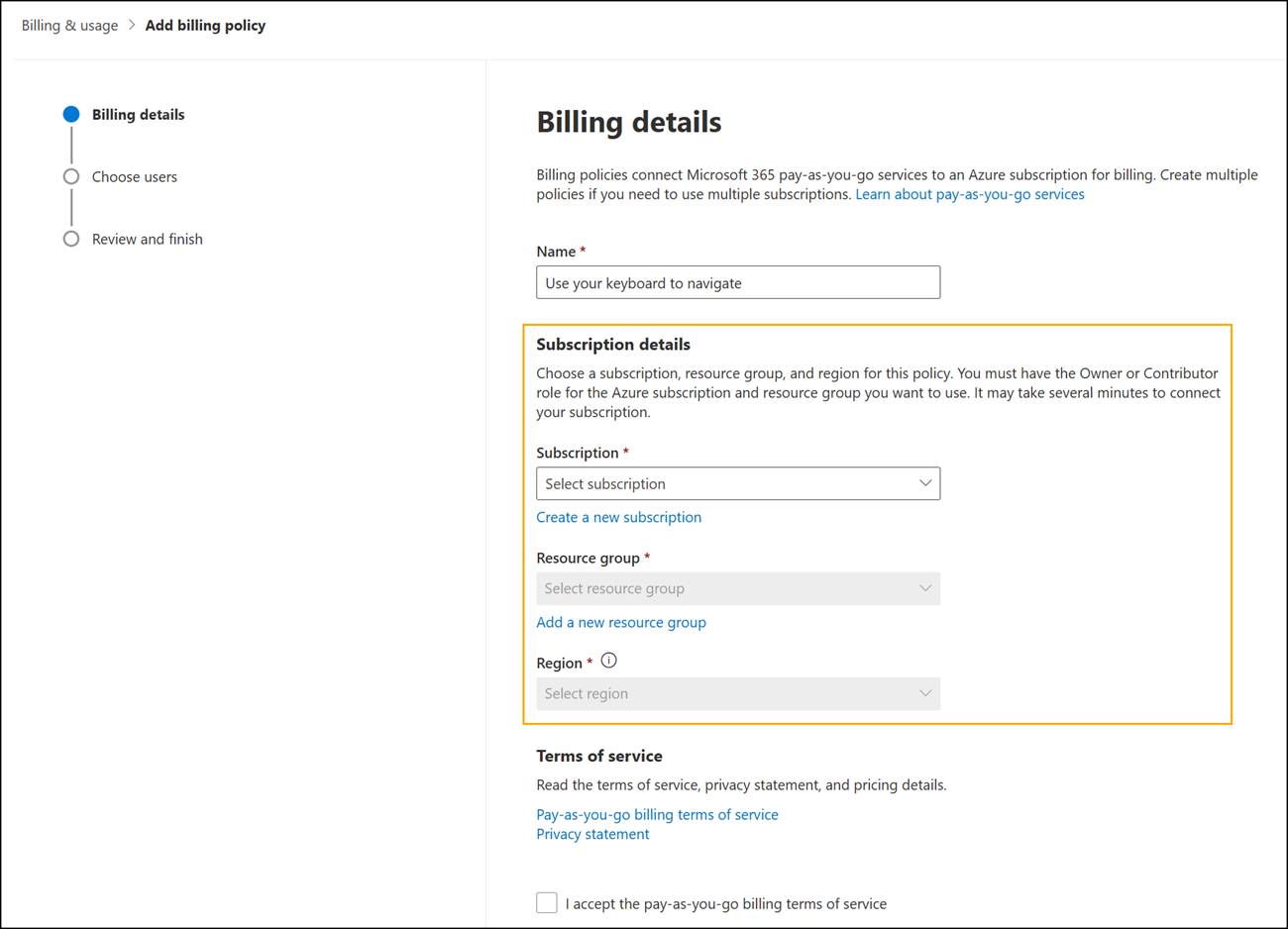1288x929 pixels.
Task: Select the Choose users step label
Action: [134, 176]
